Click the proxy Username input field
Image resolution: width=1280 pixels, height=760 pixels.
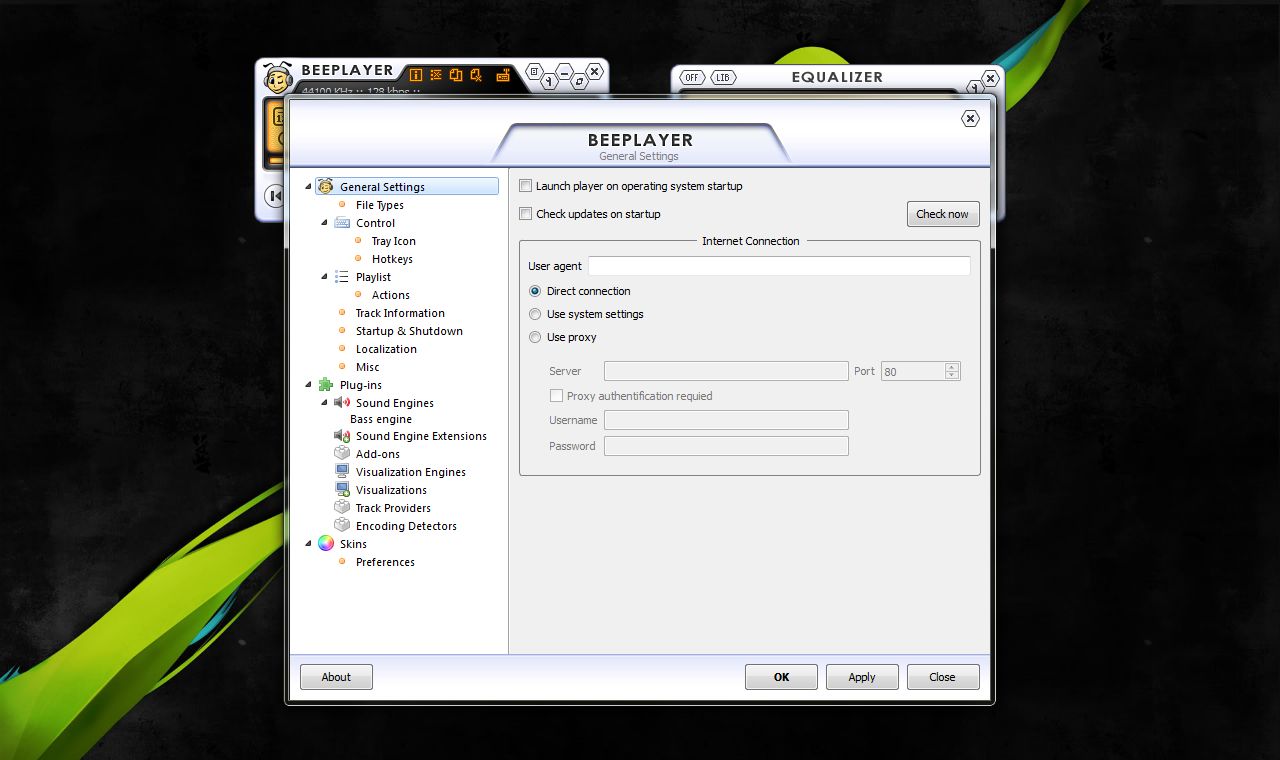pos(726,420)
